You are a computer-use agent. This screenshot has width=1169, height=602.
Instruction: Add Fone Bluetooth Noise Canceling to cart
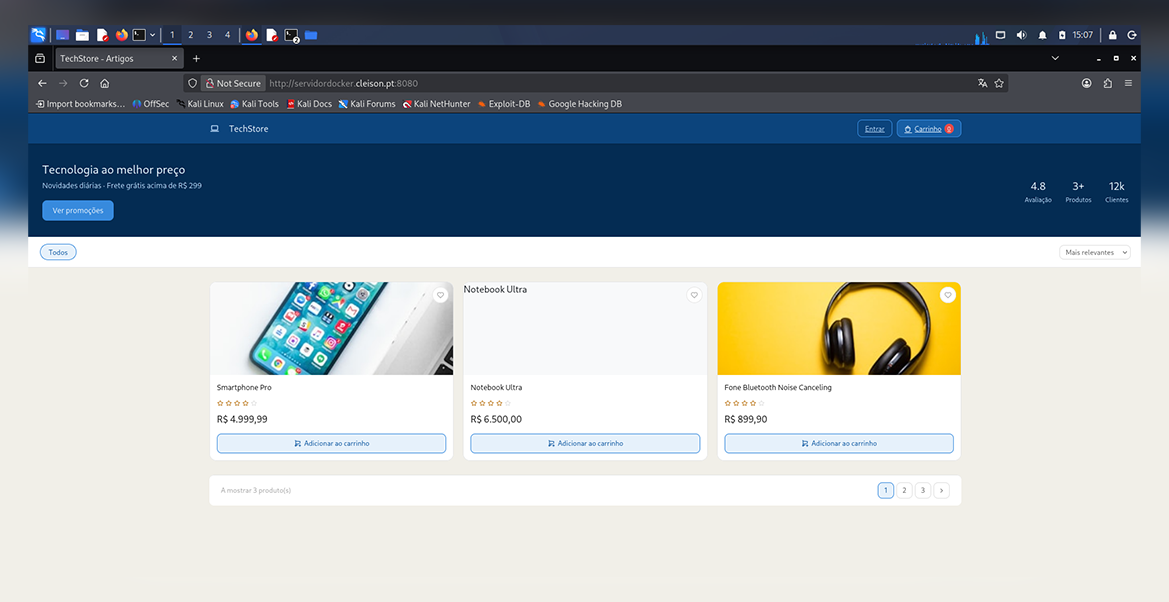click(839, 443)
